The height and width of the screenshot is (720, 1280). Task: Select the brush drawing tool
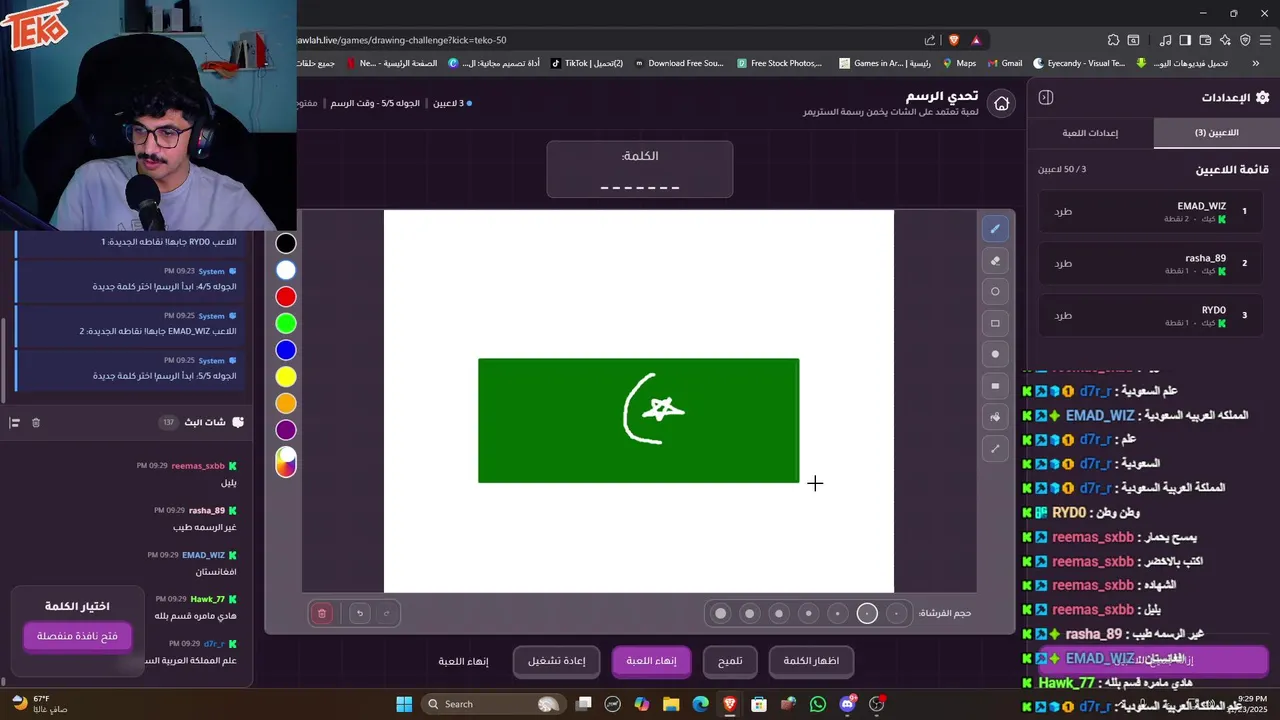point(995,229)
